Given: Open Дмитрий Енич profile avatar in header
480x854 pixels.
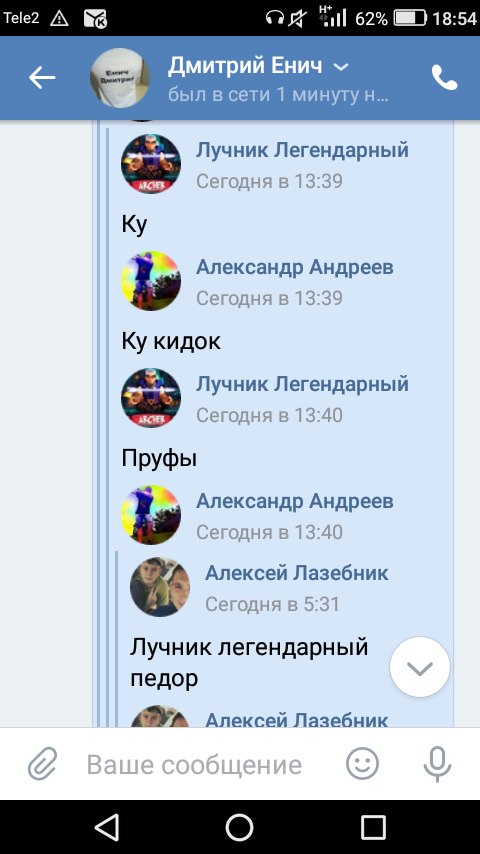Looking at the screenshot, I should pyautogui.click(x=120, y=78).
